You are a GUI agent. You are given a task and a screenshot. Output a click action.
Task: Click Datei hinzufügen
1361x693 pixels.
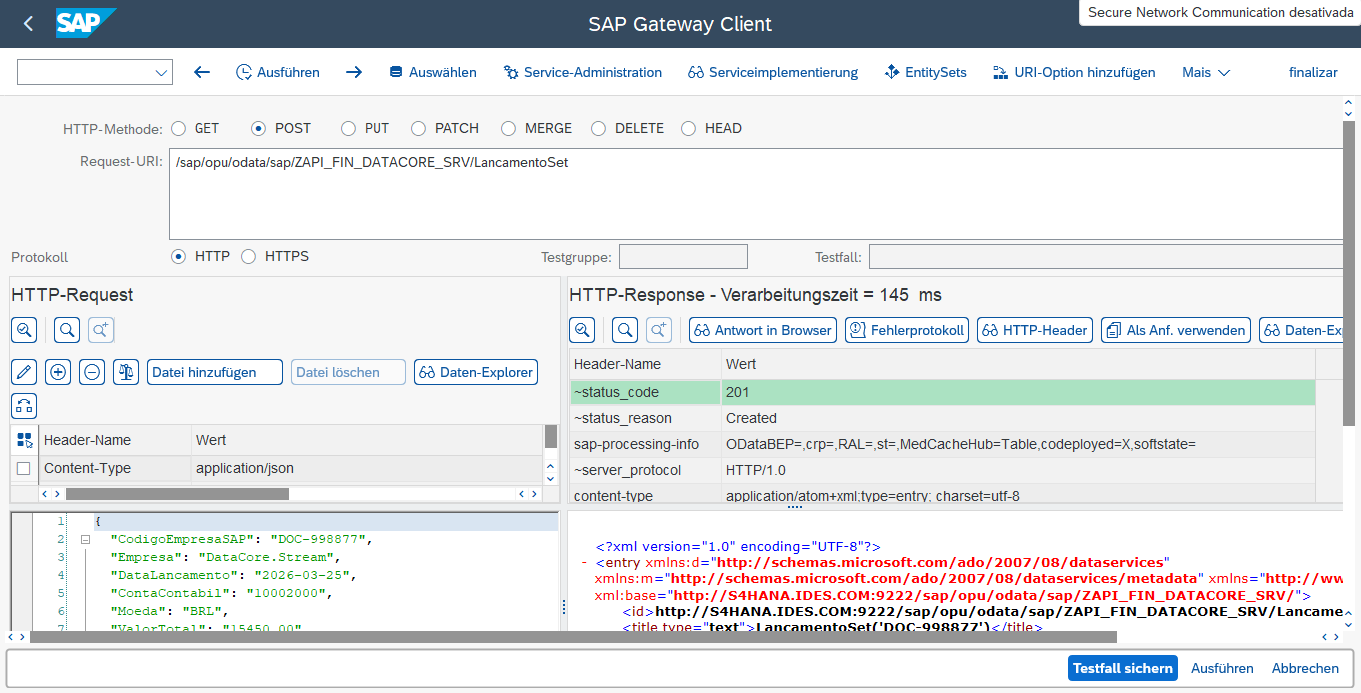coord(215,372)
